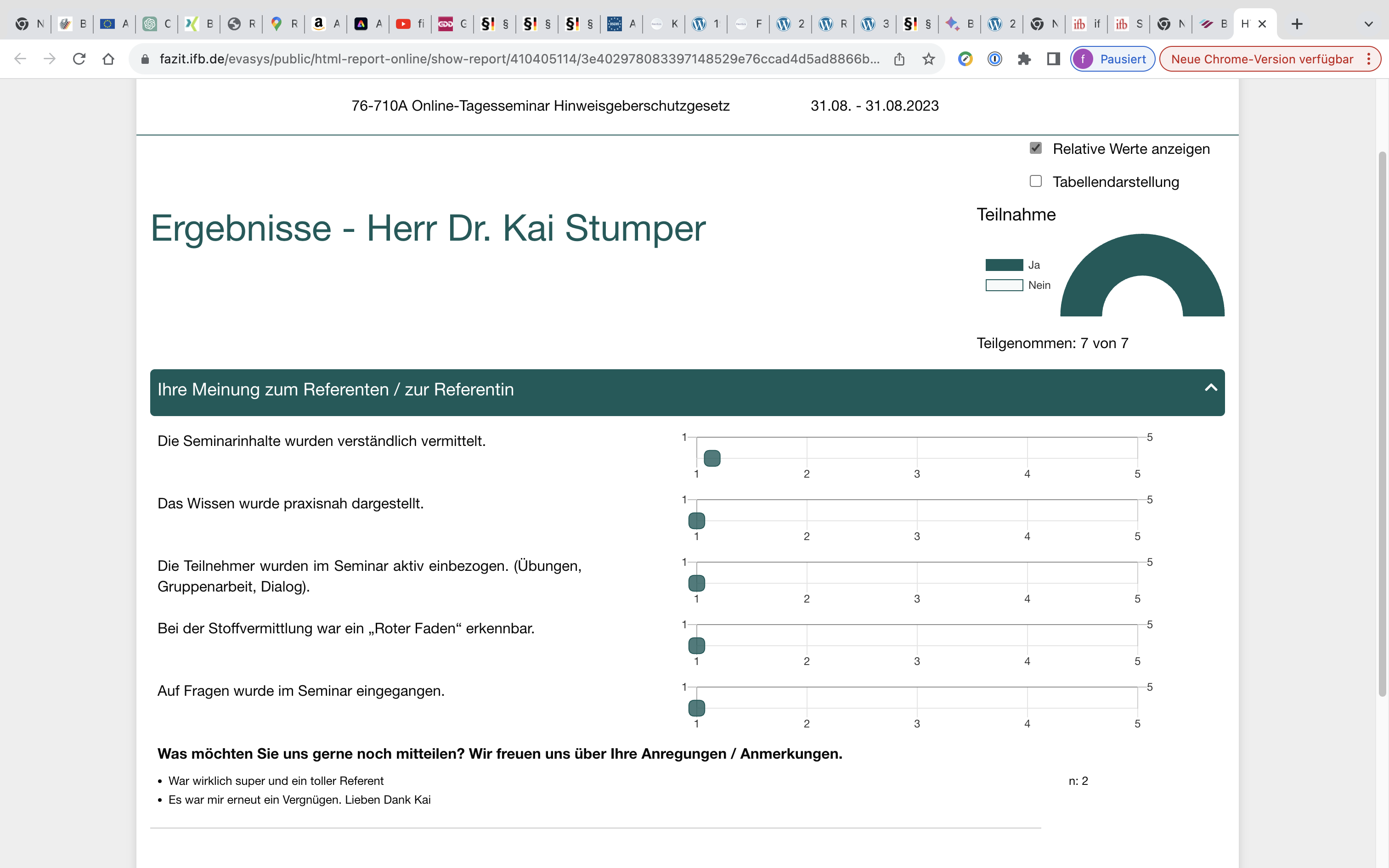Uncheck Relative Werte anzeigen checkbox
This screenshot has width=1389, height=868.
click(1035, 148)
